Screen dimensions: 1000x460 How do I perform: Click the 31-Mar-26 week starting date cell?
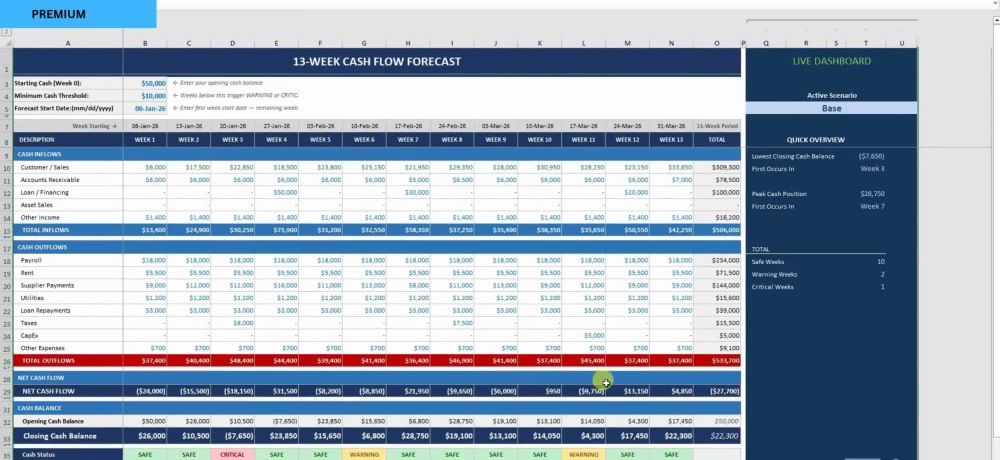[672, 126]
